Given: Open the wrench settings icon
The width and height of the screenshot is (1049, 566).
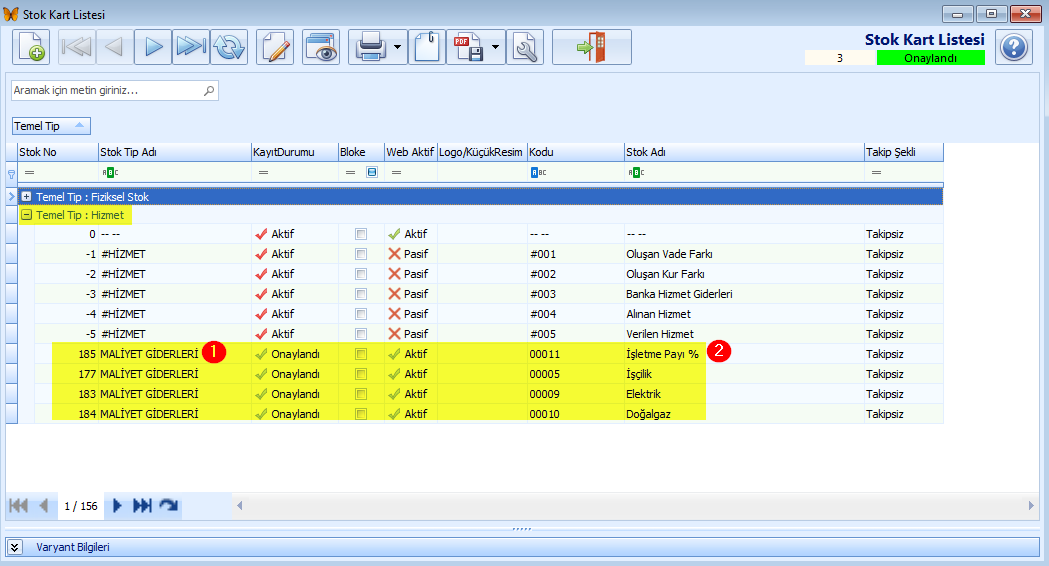Looking at the screenshot, I should (525, 47).
